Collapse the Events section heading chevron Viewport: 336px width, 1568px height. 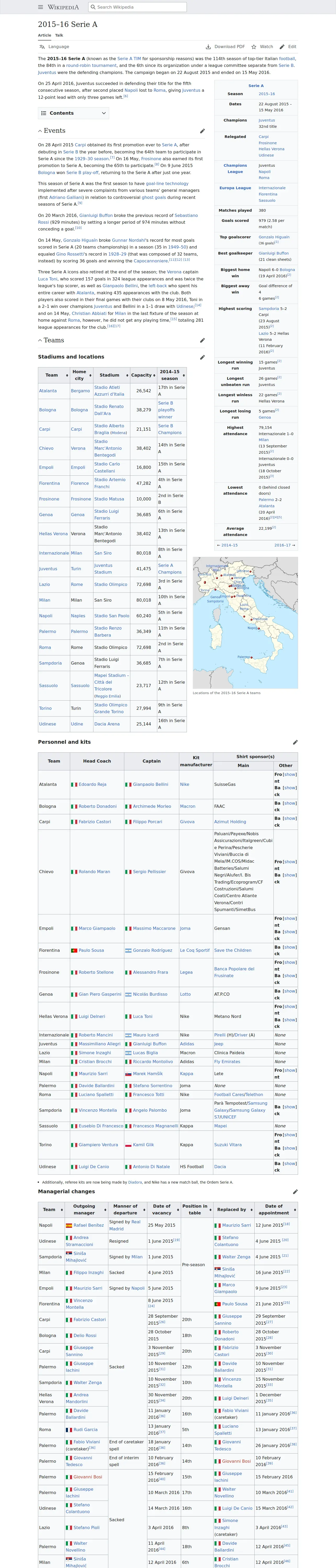(40, 131)
